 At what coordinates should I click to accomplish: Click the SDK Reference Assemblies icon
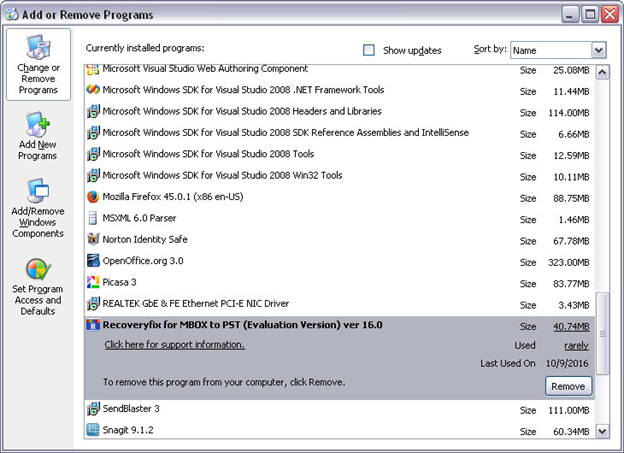click(x=93, y=133)
